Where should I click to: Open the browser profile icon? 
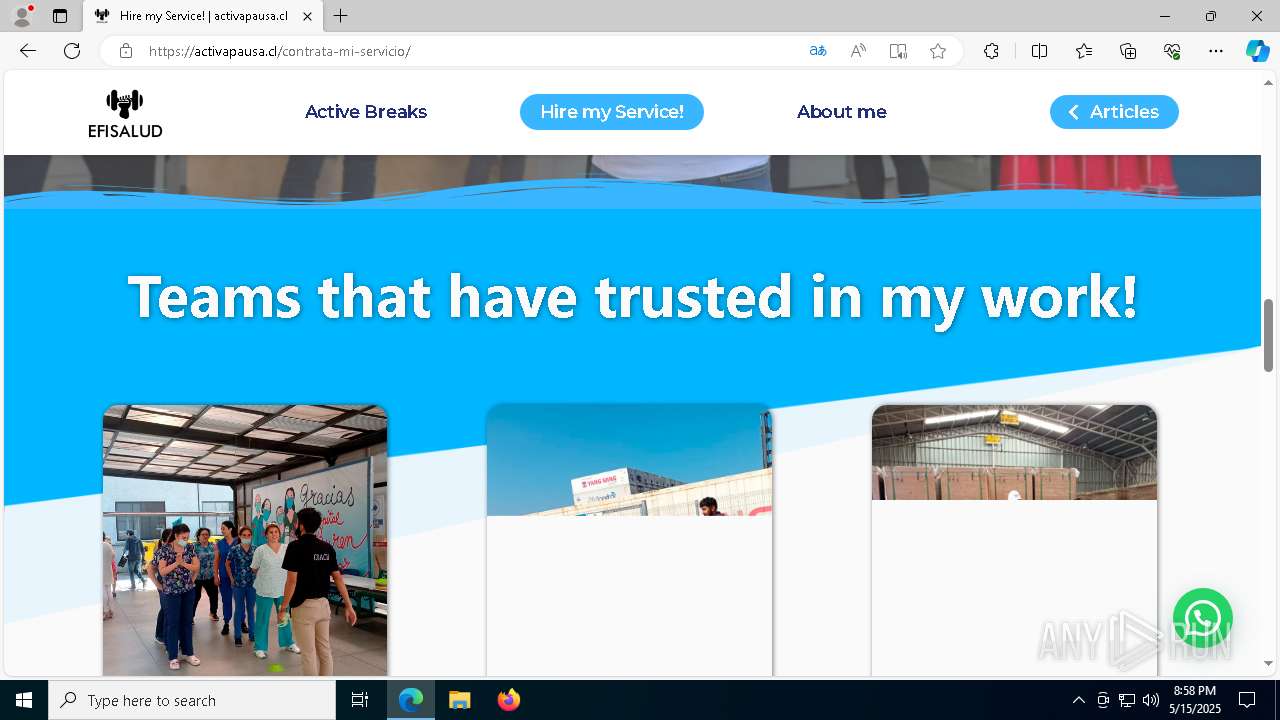pos(22,16)
